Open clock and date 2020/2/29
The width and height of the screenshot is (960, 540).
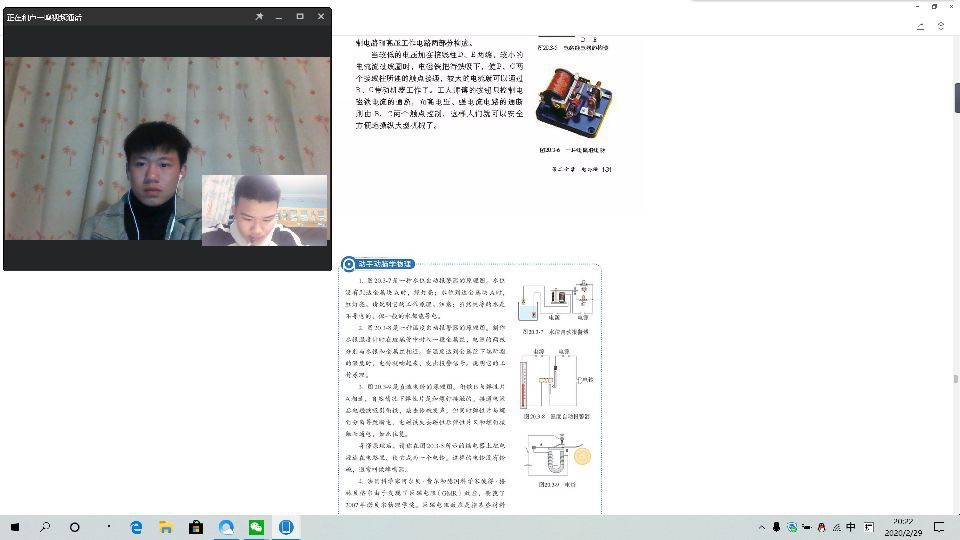(903, 527)
